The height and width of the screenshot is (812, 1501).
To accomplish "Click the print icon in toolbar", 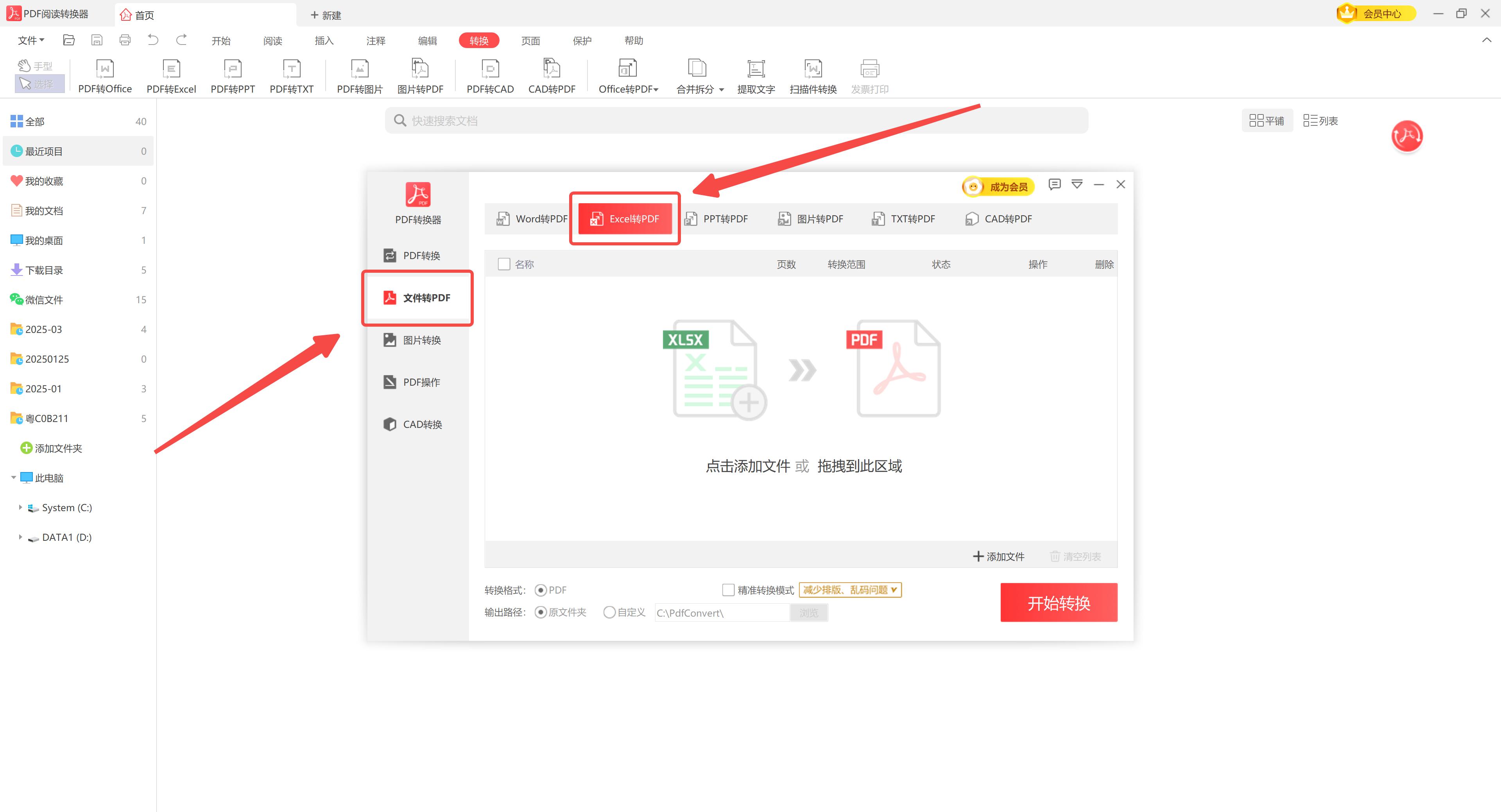I will [125, 40].
